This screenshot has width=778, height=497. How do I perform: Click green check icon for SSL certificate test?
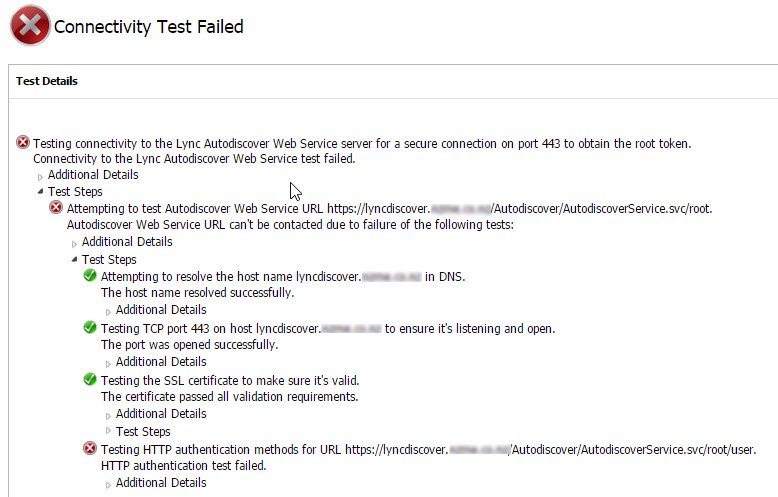click(90, 380)
